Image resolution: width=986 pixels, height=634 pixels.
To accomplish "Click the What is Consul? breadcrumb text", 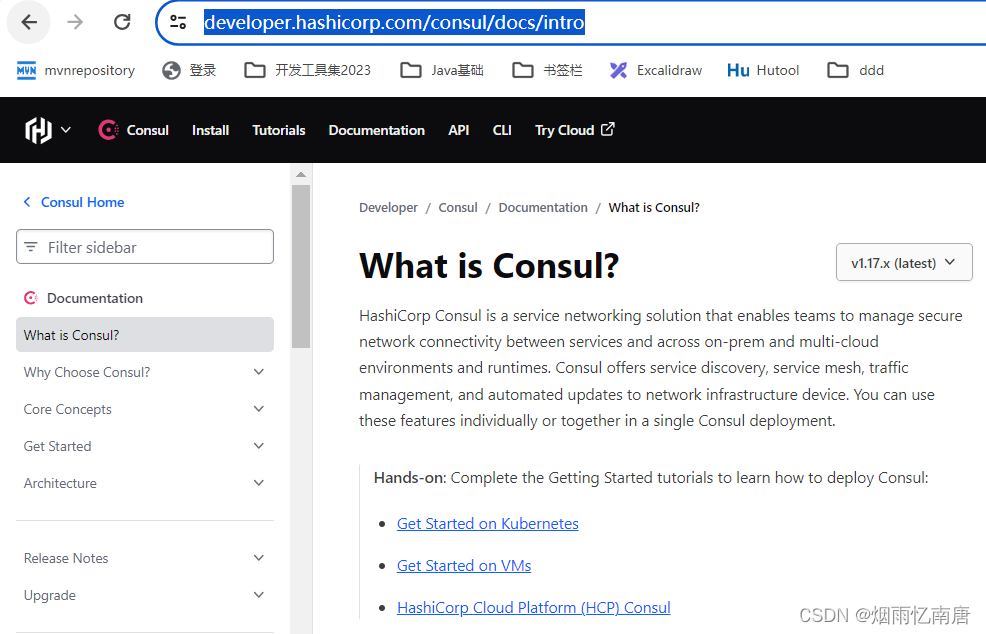I will (x=653, y=208).
